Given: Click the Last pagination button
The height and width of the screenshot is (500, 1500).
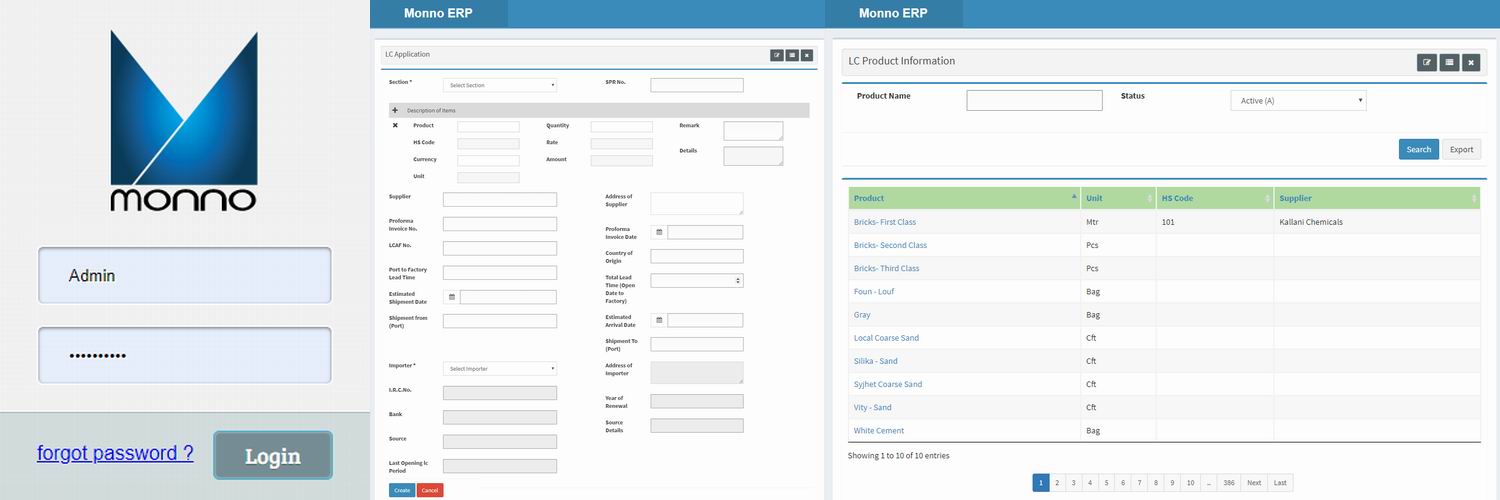Looking at the screenshot, I should point(1280,483).
